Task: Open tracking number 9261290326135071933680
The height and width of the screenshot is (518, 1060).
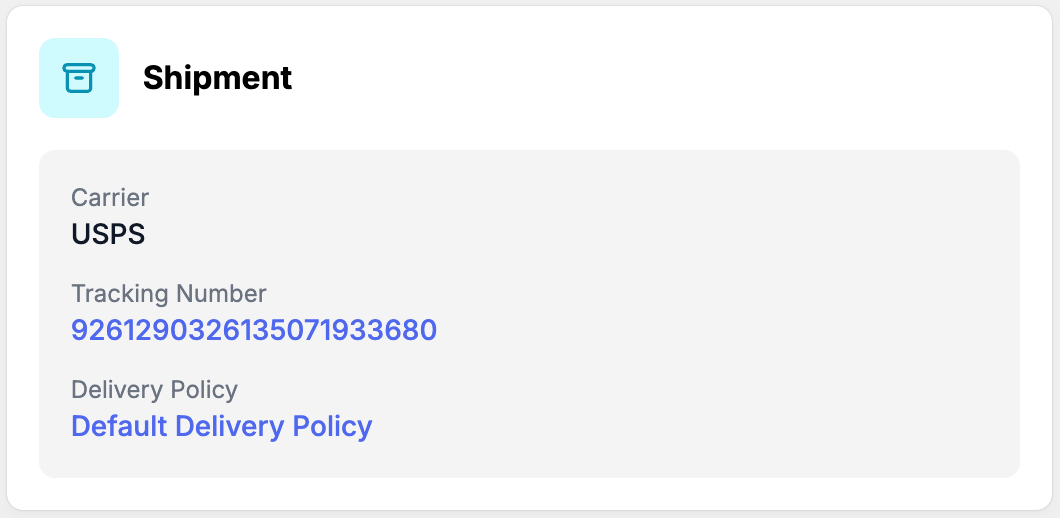Action: (254, 330)
